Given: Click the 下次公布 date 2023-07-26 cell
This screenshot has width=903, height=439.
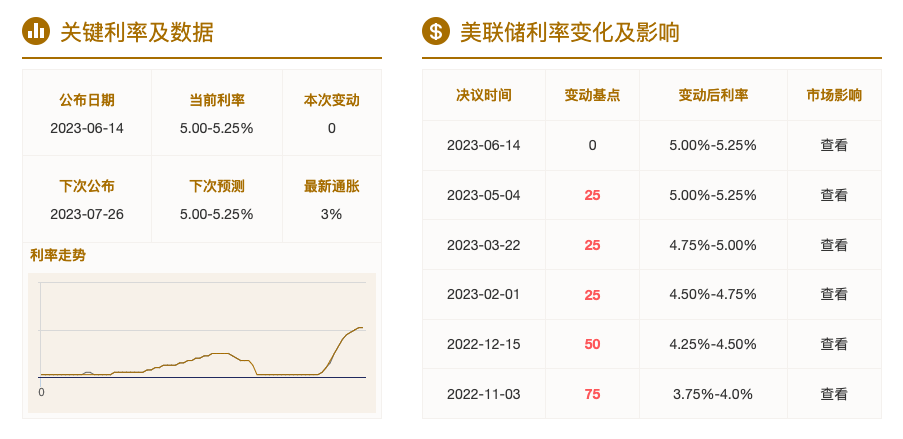Looking at the screenshot, I should (x=87, y=200).
